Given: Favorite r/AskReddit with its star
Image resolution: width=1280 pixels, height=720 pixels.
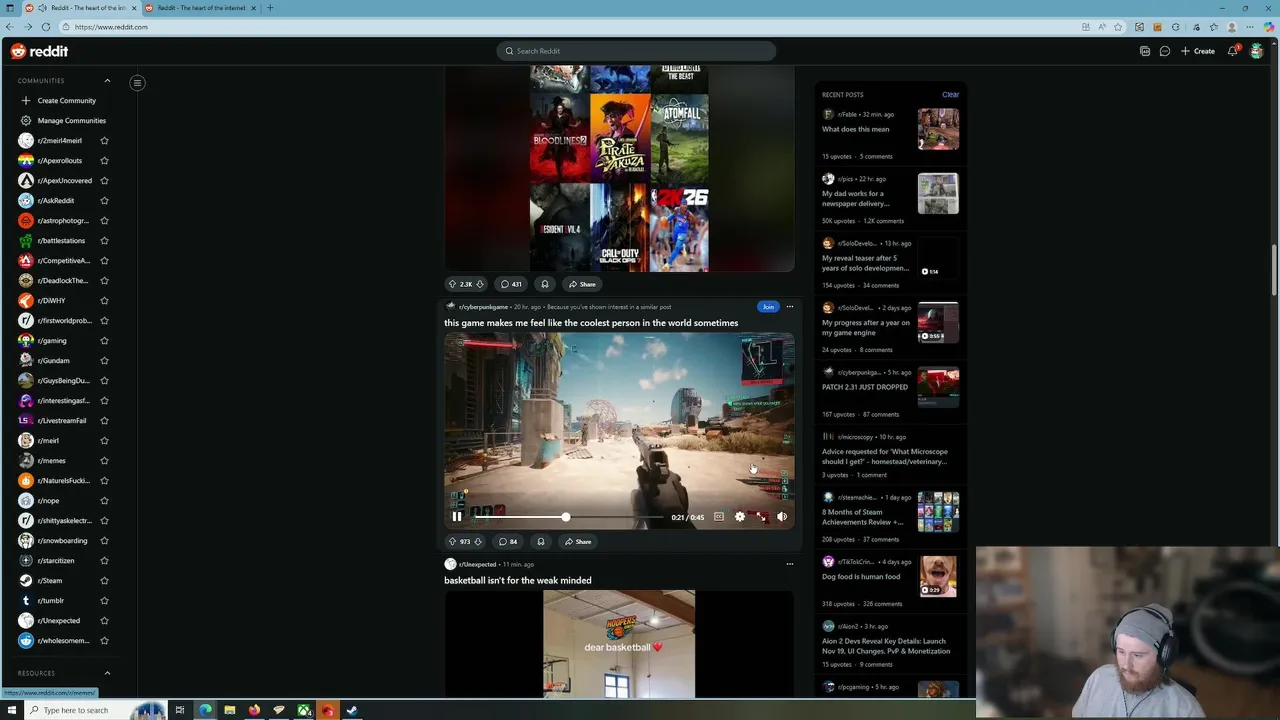Looking at the screenshot, I should (104, 201).
